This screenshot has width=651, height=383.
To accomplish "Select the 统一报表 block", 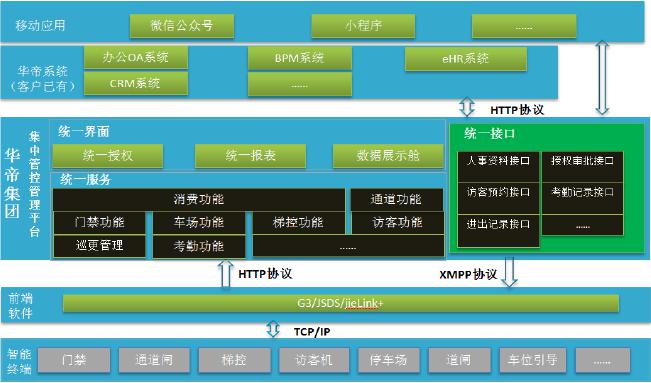I will [x=250, y=156].
